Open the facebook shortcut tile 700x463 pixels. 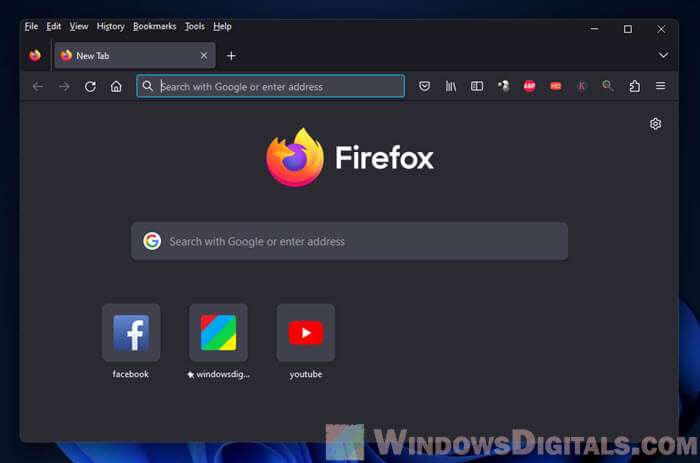[131, 333]
